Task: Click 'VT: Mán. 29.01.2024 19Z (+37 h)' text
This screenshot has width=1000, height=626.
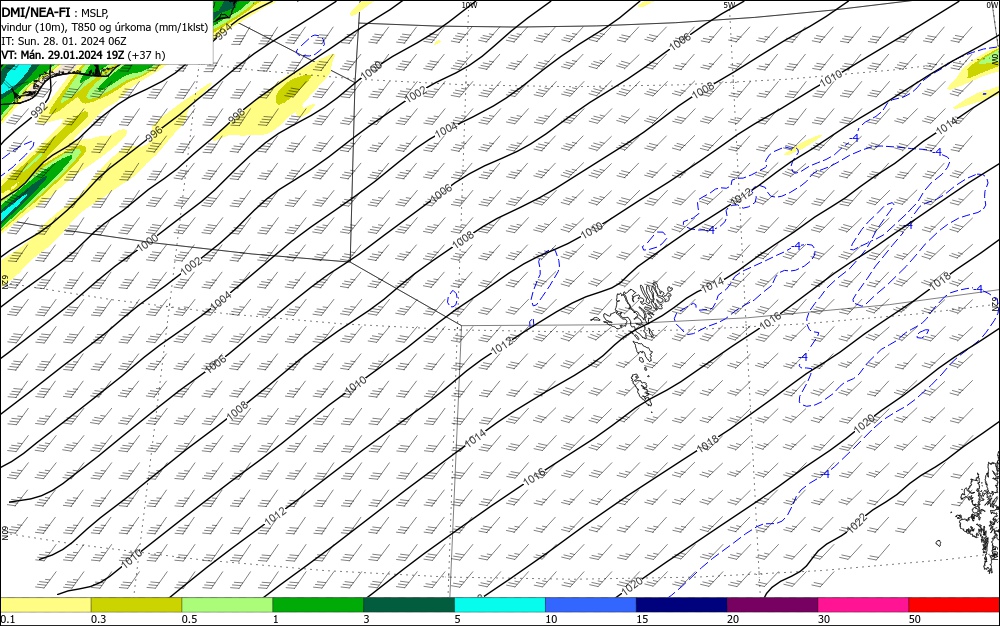Action: click(83, 55)
